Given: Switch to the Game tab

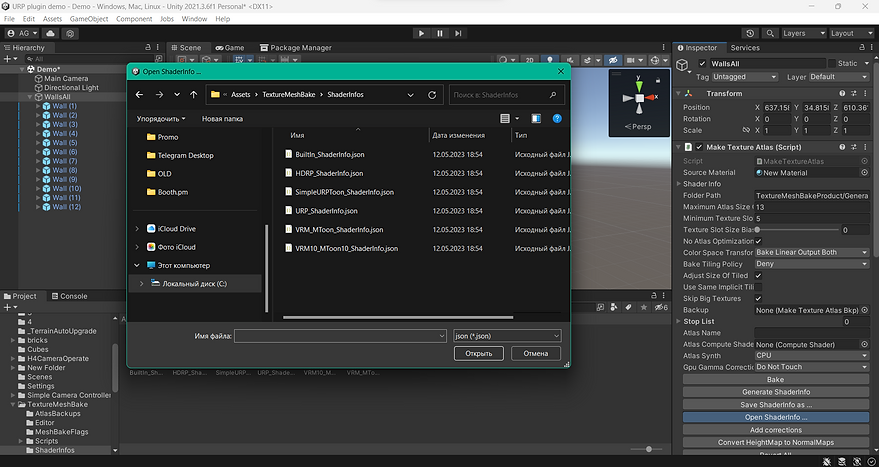Looking at the screenshot, I should (x=230, y=48).
